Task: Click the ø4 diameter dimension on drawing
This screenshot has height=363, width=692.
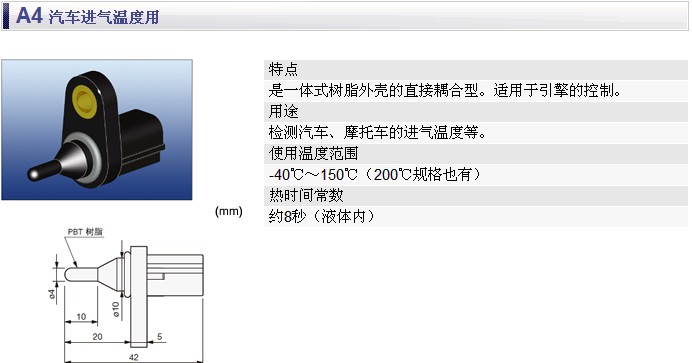Action: tap(53, 294)
